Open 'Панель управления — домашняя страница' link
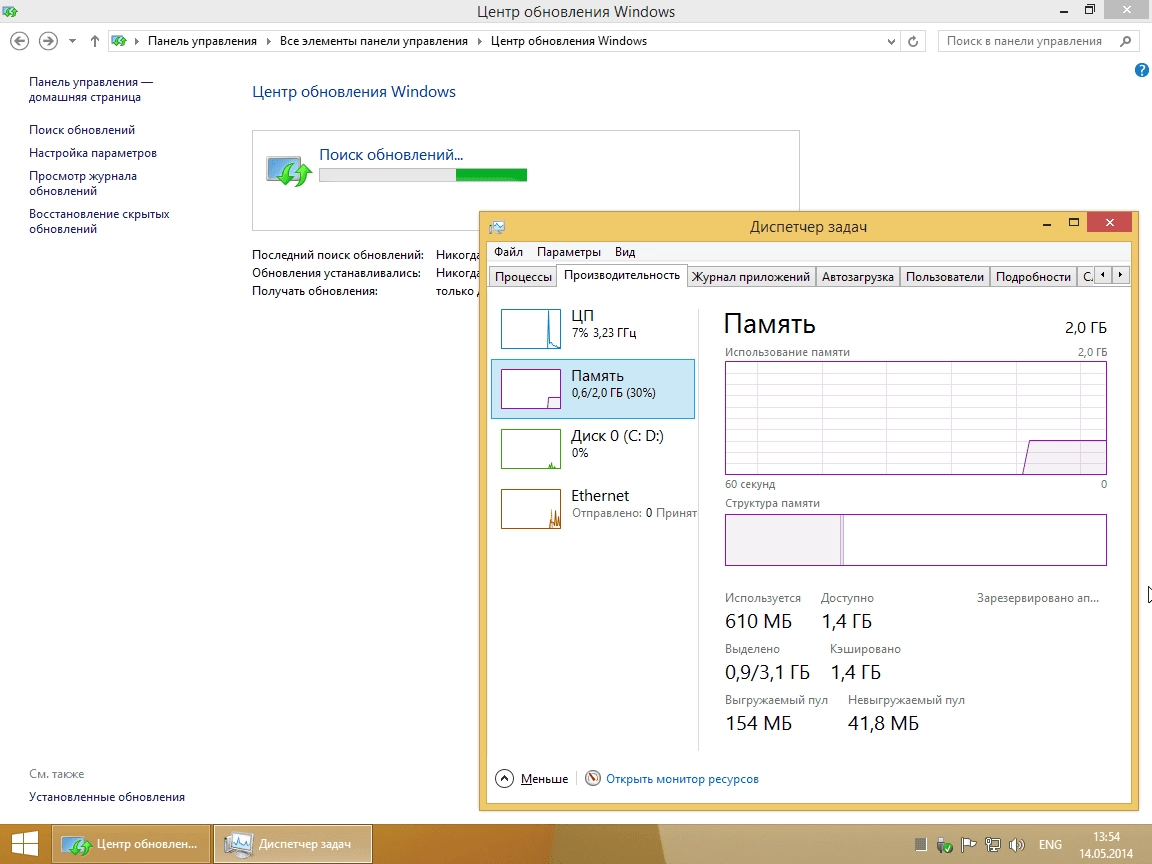This screenshot has width=1152, height=864. pos(91,90)
